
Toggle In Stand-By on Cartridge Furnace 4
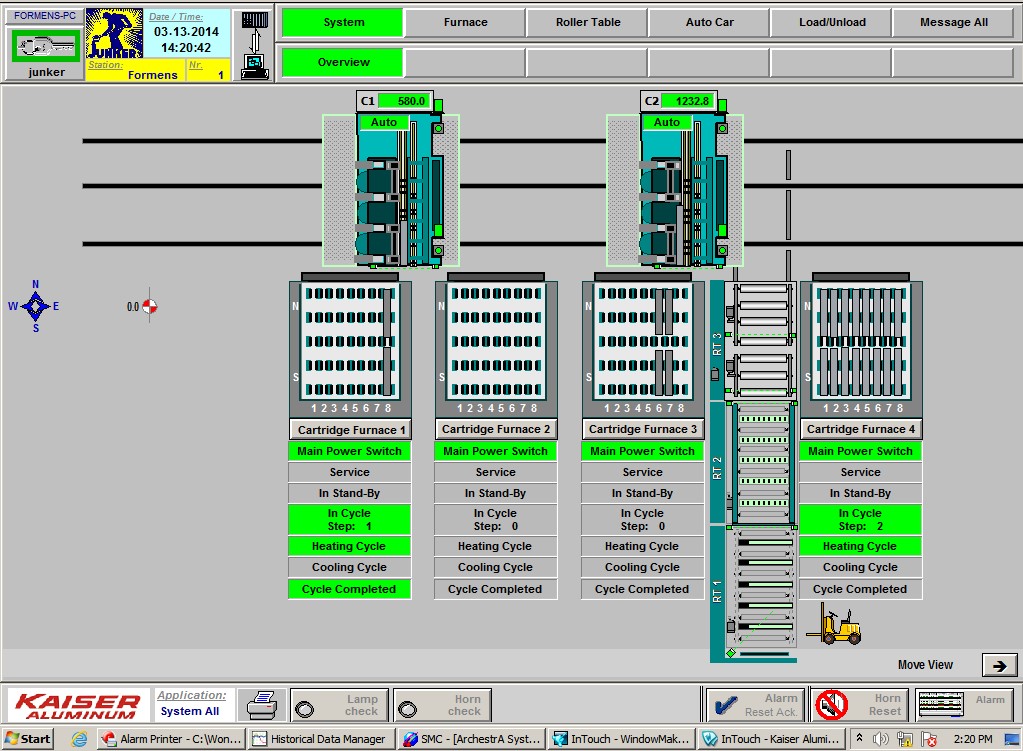pos(860,493)
